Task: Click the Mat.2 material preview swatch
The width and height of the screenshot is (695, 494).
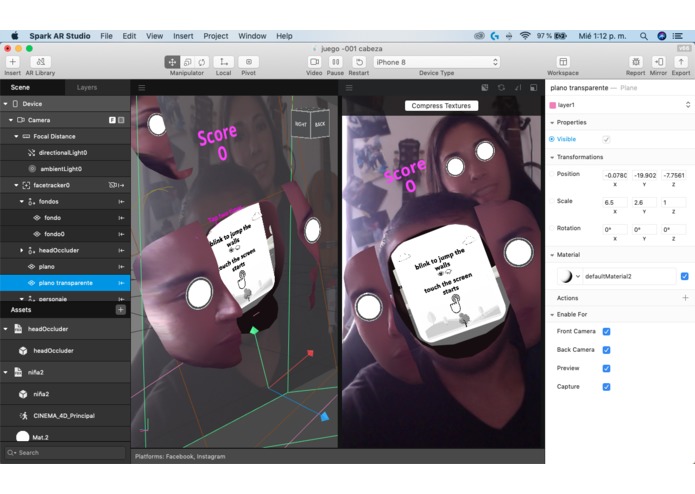Action: click(x=23, y=436)
